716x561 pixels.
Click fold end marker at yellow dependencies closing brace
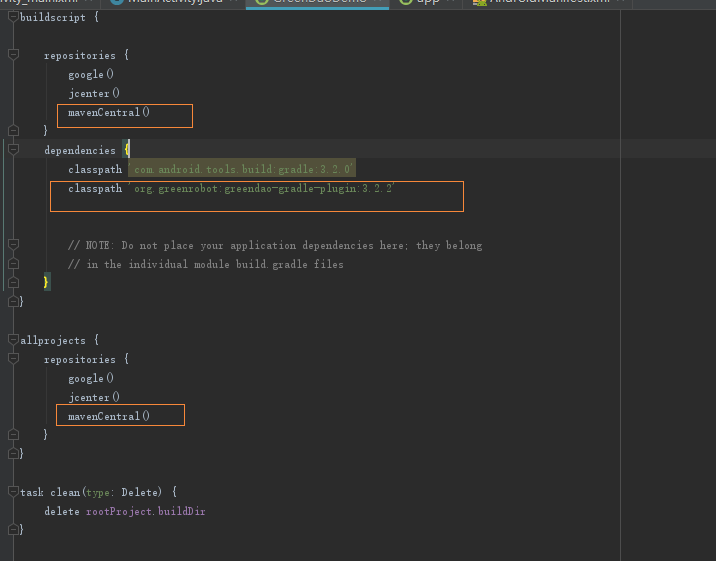(13, 283)
